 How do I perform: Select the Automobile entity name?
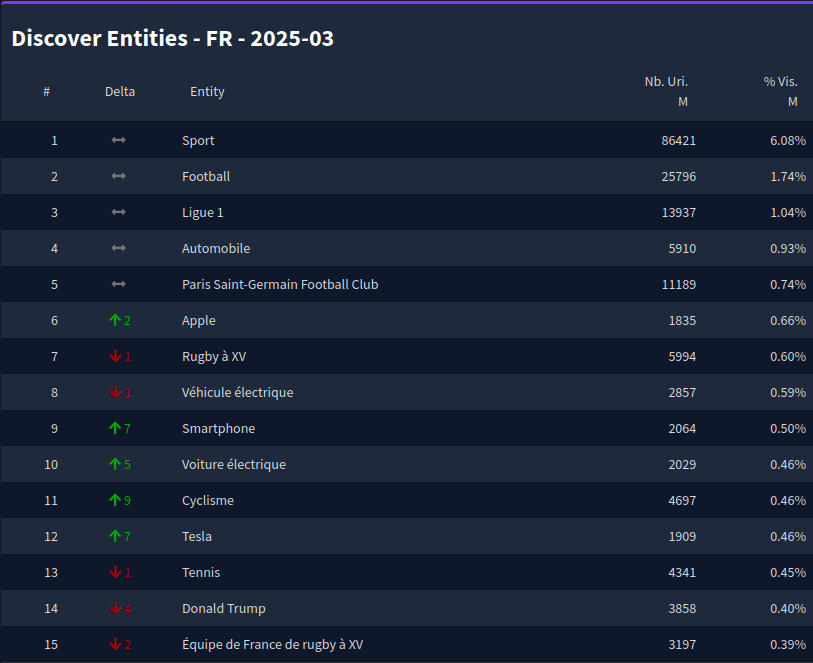(216, 248)
